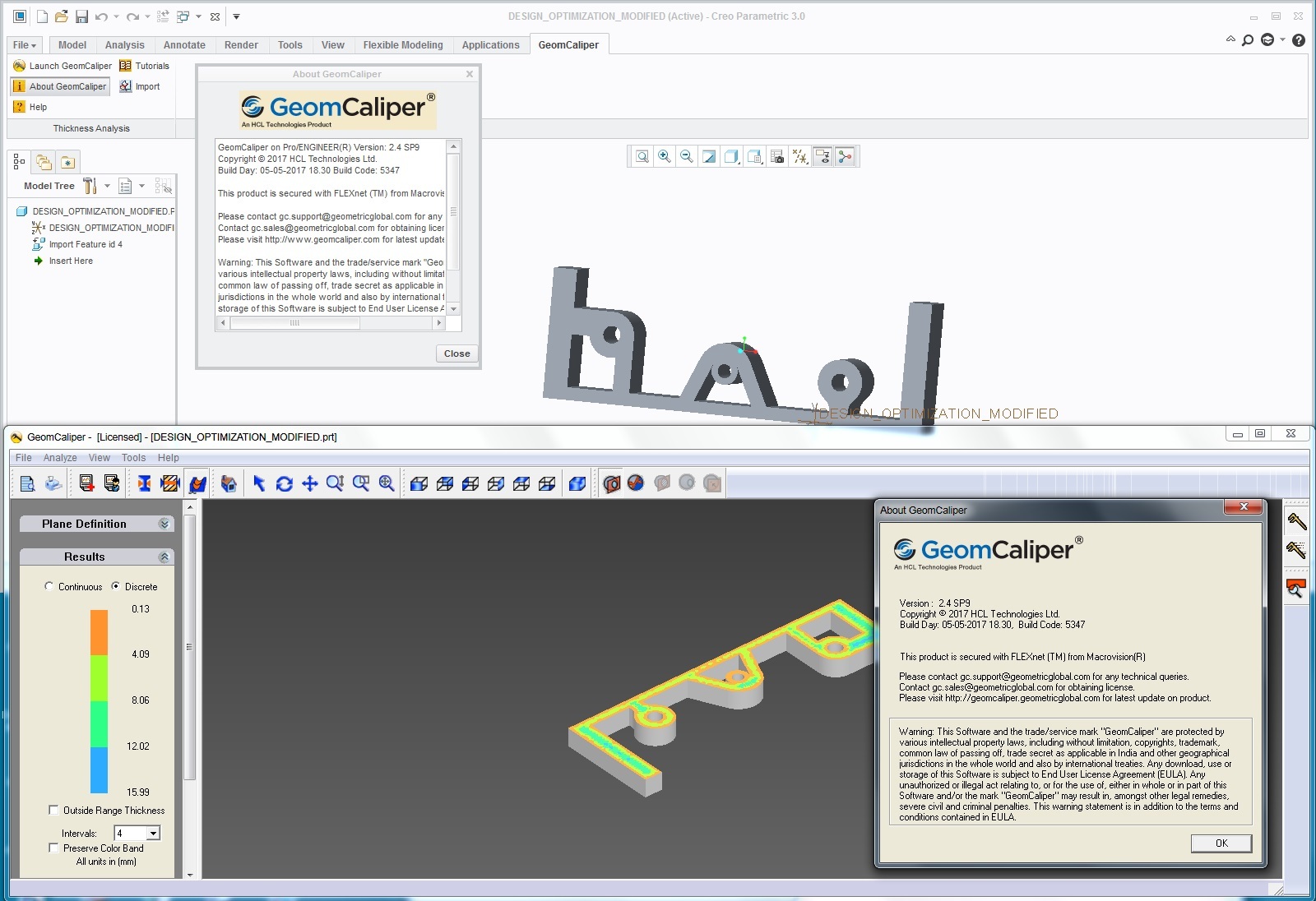Click the solid blue shaded cube view icon
Screen dimensions: 1316x901
(x=577, y=483)
